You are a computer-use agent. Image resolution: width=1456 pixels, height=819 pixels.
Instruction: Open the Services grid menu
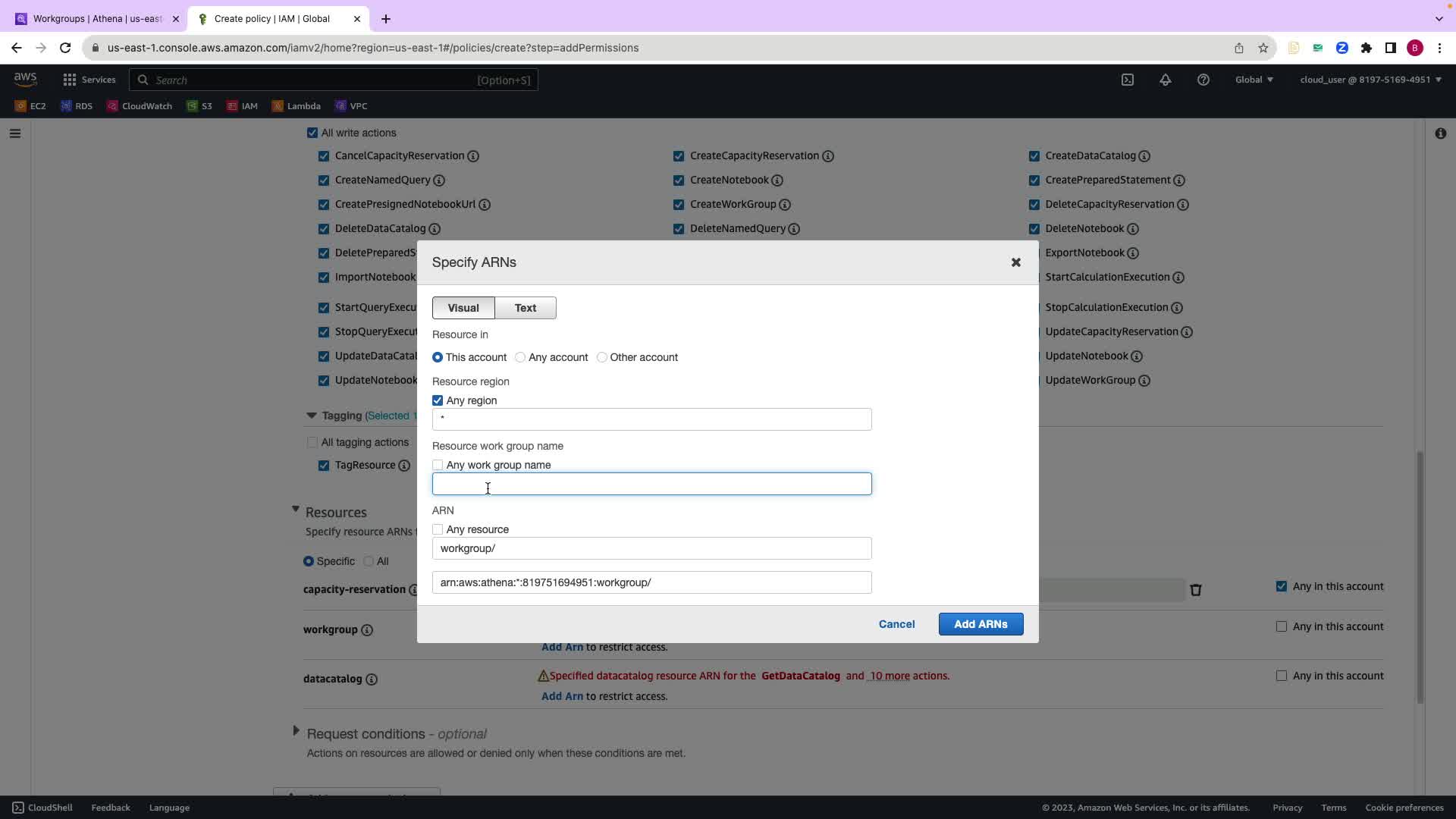click(89, 80)
